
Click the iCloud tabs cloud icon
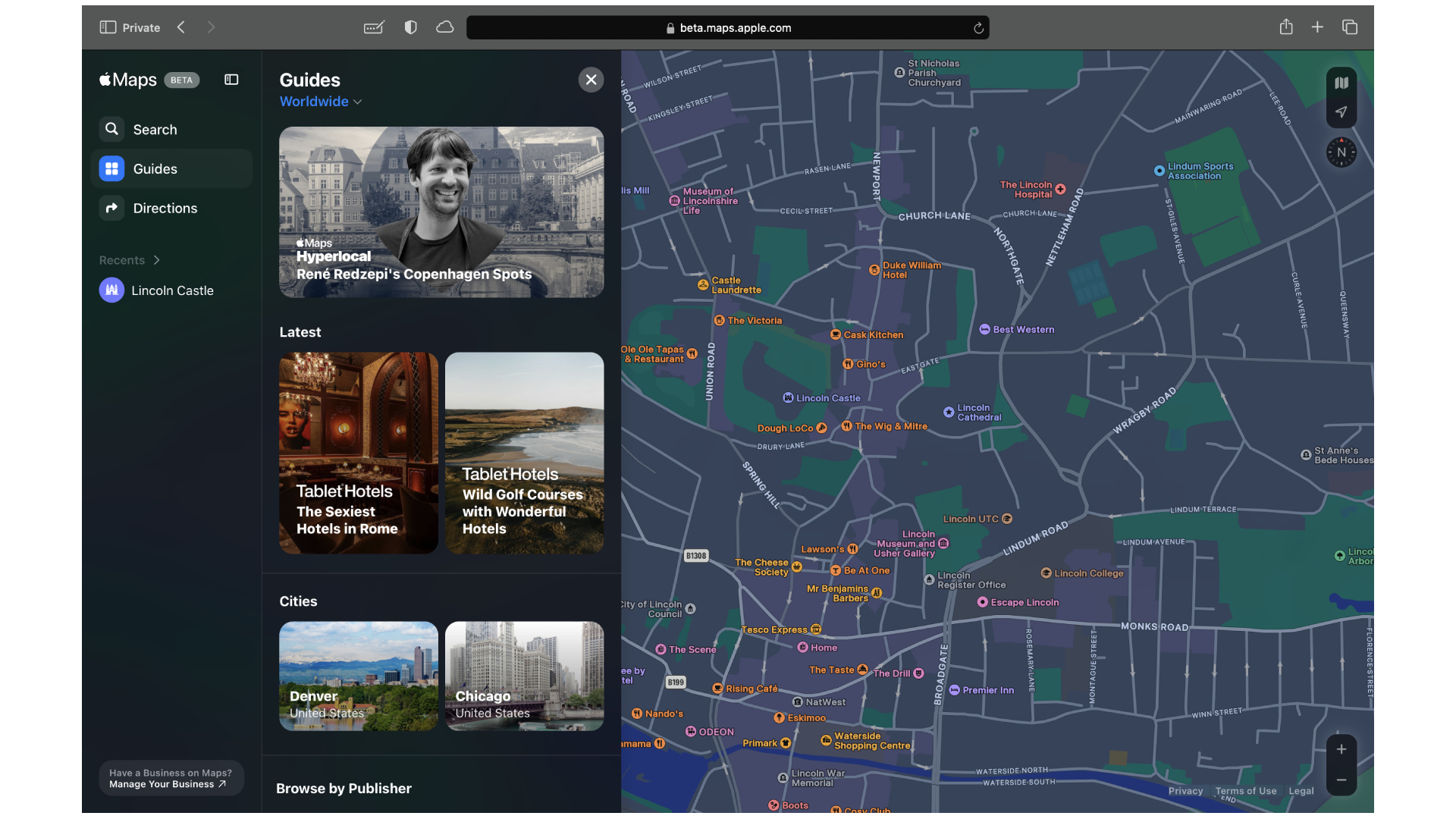445,27
